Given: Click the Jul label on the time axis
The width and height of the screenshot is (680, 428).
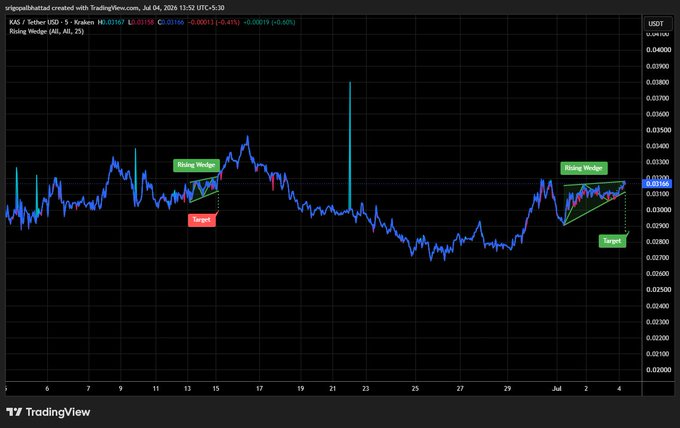Looking at the screenshot, I should point(557,389).
